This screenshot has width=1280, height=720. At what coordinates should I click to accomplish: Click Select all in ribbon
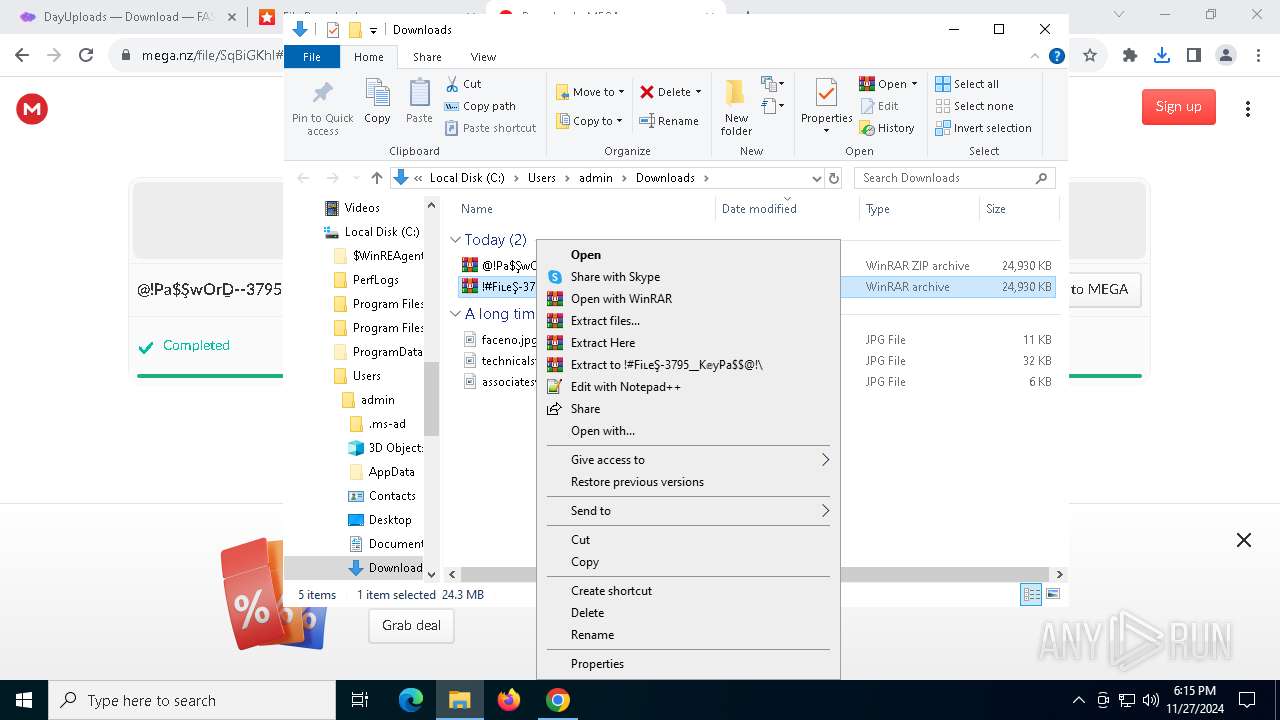[967, 84]
